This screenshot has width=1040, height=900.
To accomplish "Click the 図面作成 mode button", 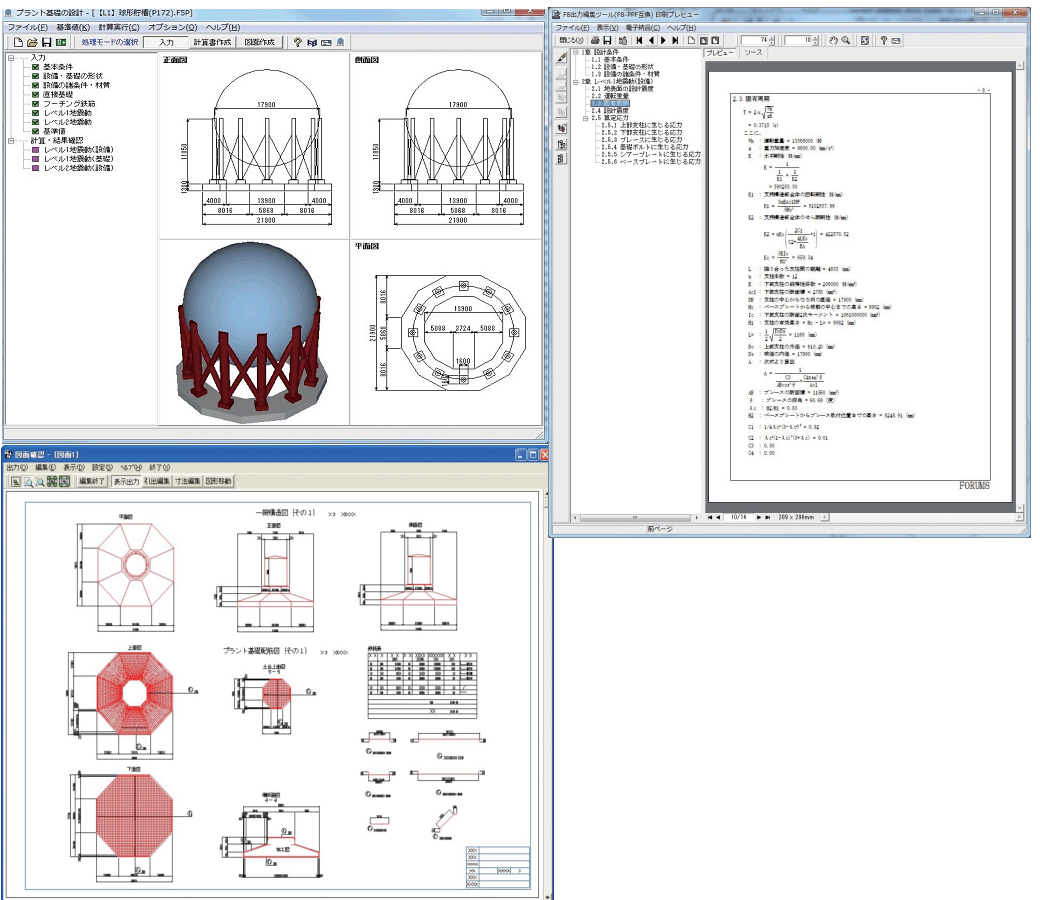I will pos(259,42).
